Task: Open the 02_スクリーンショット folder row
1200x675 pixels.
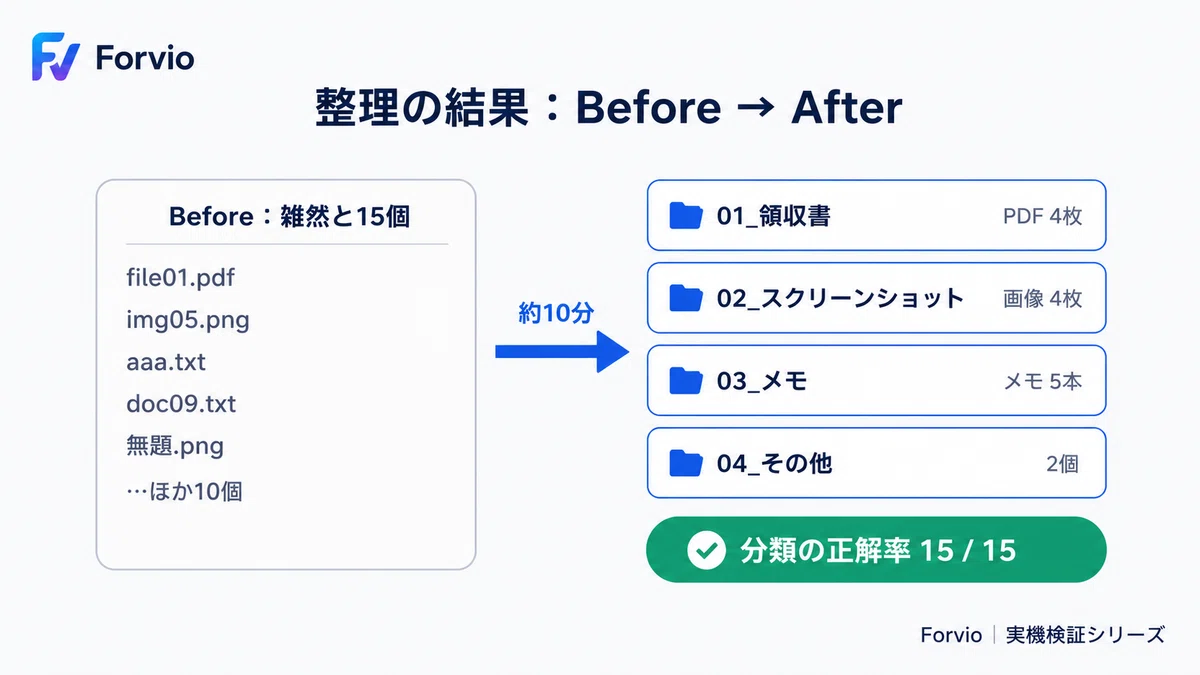Action: (x=877, y=298)
